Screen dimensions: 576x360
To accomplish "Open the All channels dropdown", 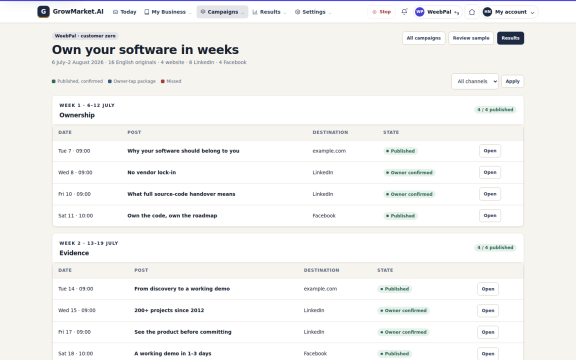I will pyautogui.click(x=475, y=81).
